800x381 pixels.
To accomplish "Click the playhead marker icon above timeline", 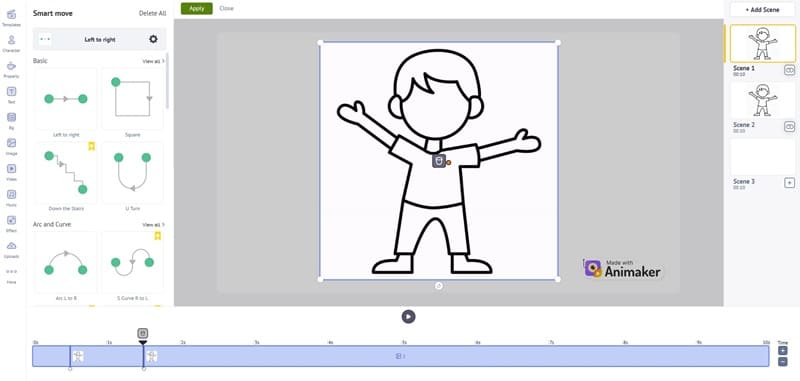I will (x=143, y=333).
